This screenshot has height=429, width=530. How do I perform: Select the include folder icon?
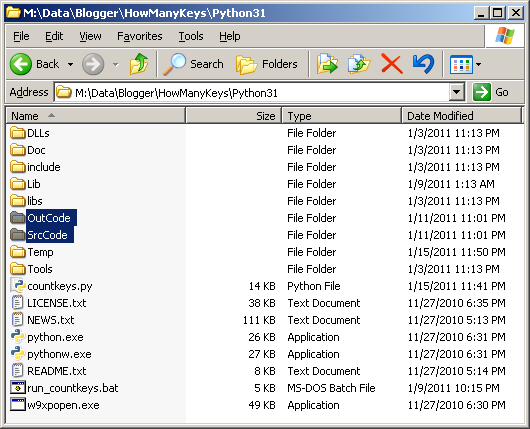(x=18, y=167)
